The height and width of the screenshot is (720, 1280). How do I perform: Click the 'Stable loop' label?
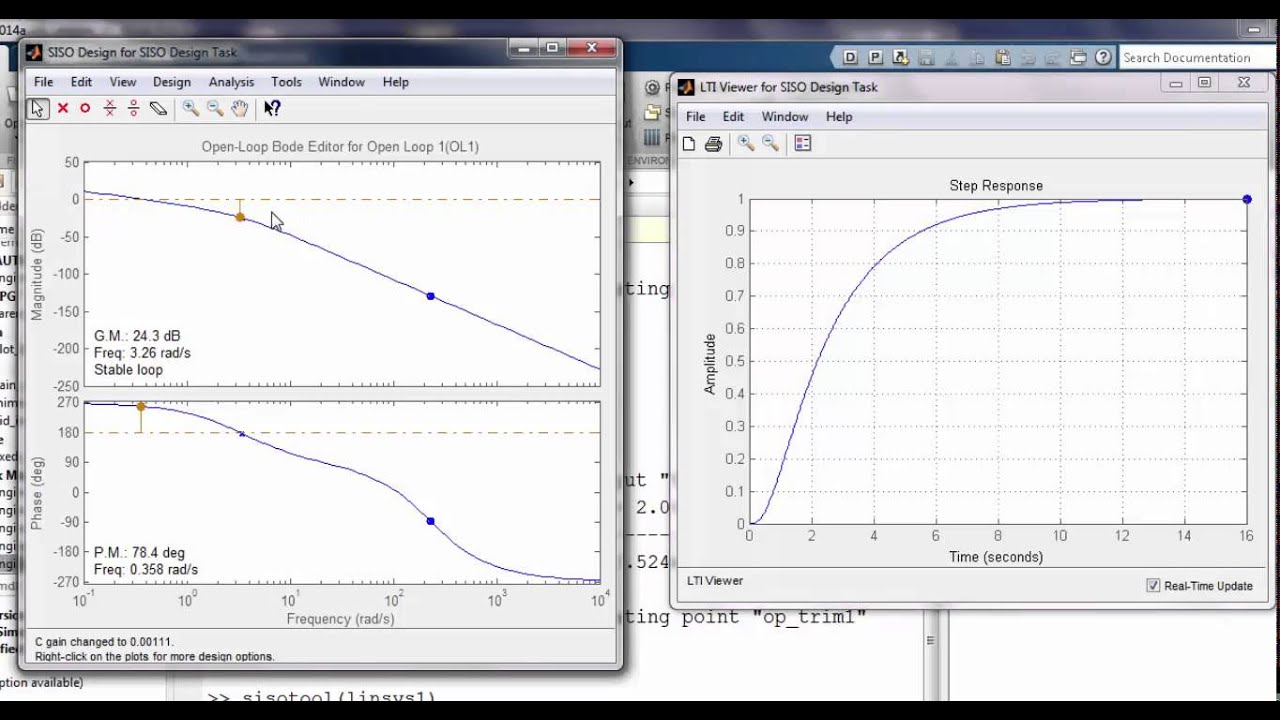pos(128,370)
